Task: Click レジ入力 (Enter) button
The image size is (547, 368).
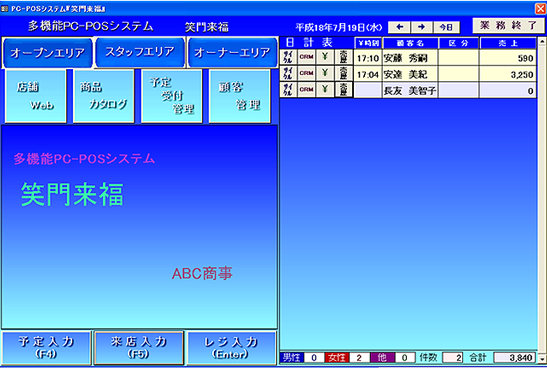Action: [x=232, y=348]
